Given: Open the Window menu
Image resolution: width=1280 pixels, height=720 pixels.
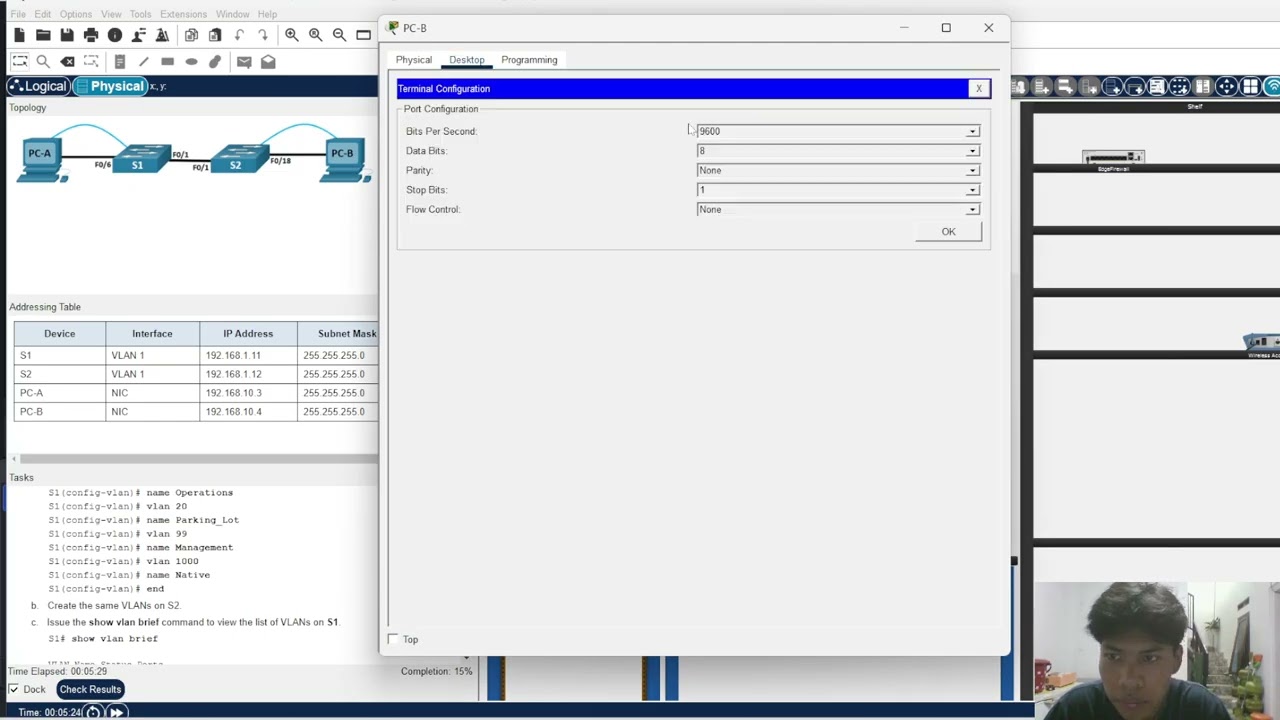Looking at the screenshot, I should tap(232, 14).
